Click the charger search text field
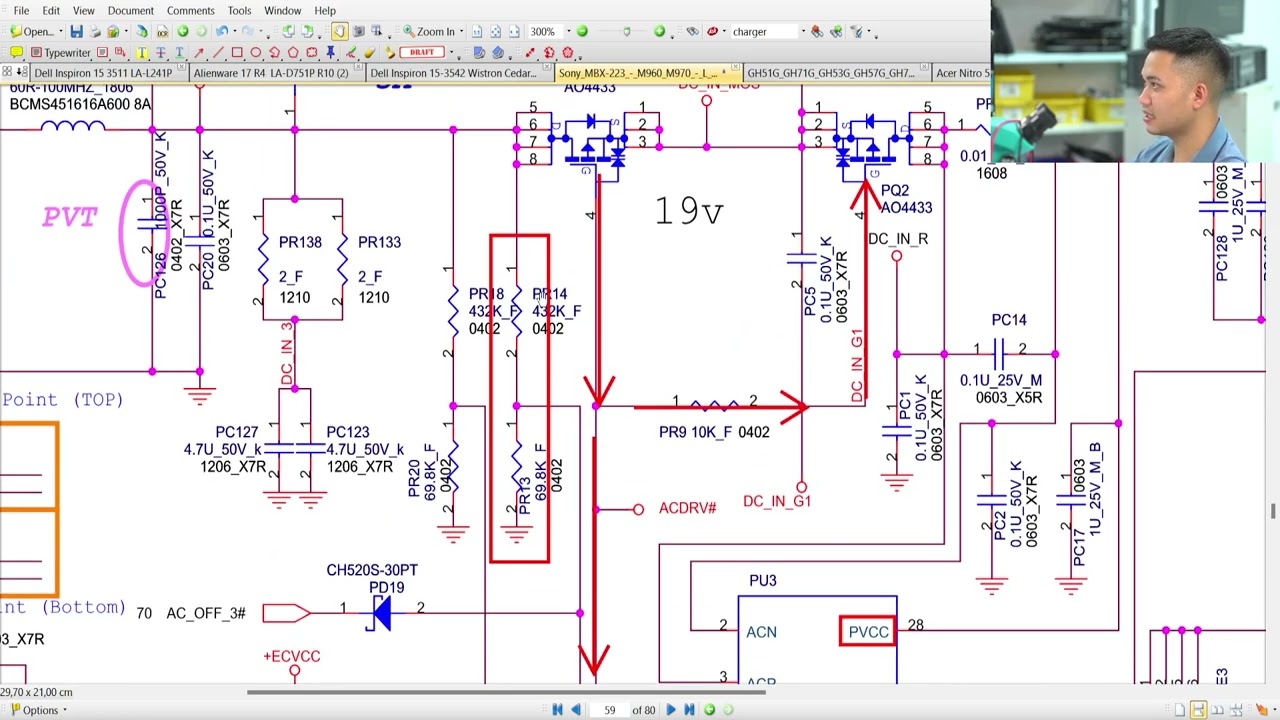 (x=763, y=32)
